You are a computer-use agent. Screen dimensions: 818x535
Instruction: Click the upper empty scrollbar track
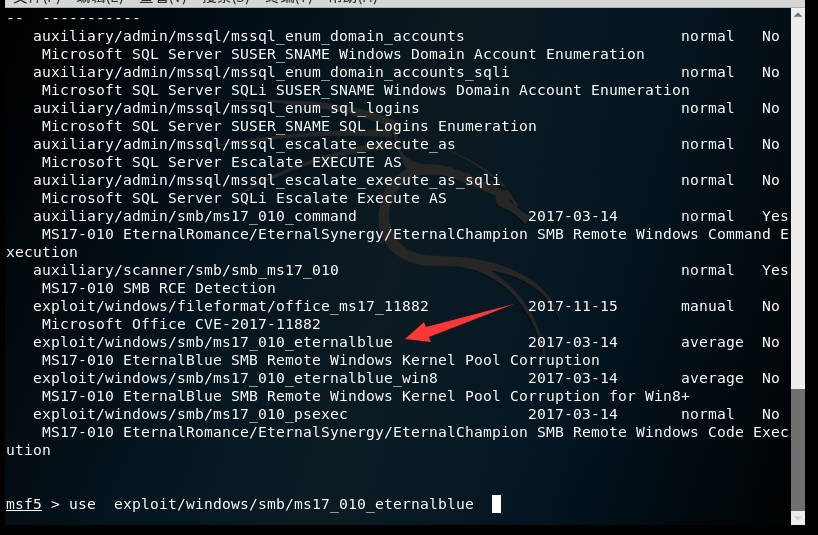pyautogui.click(x=797, y=200)
